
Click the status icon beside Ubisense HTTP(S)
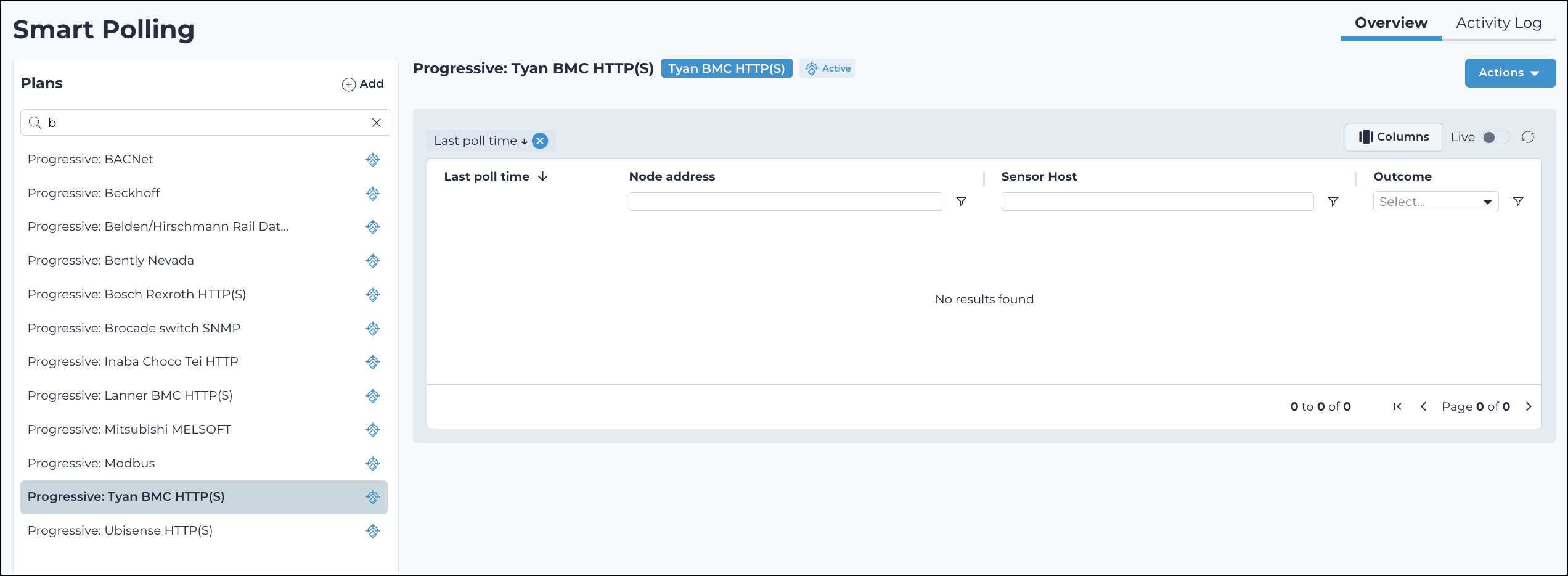point(373,531)
